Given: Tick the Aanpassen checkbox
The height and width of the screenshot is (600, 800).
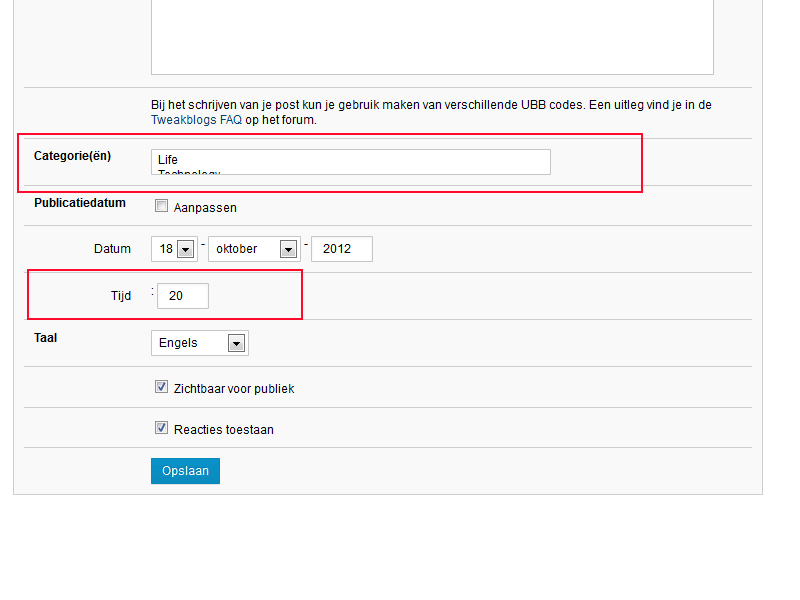Looking at the screenshot, I should [x=161, y=206].
